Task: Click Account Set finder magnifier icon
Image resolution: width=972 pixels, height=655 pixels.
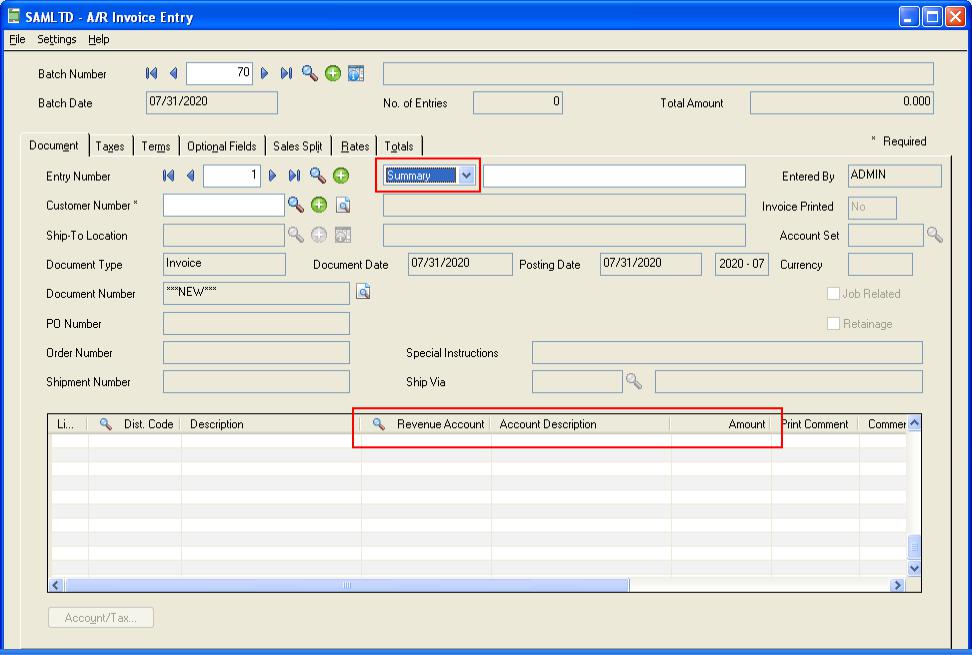Action: click(934, 235)
